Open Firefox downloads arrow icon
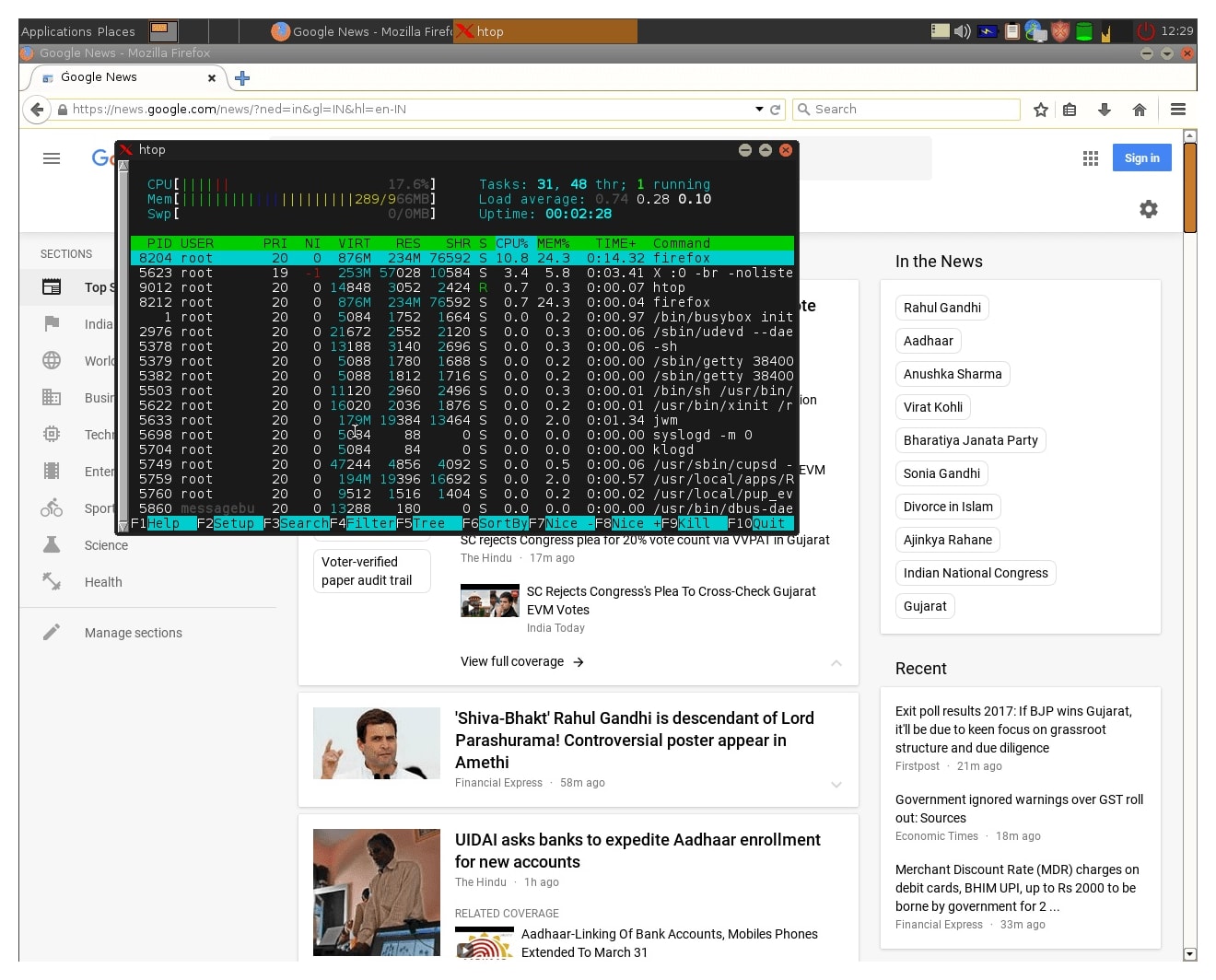Viewport: 1216px width, 980px height. coord(1105,110)
